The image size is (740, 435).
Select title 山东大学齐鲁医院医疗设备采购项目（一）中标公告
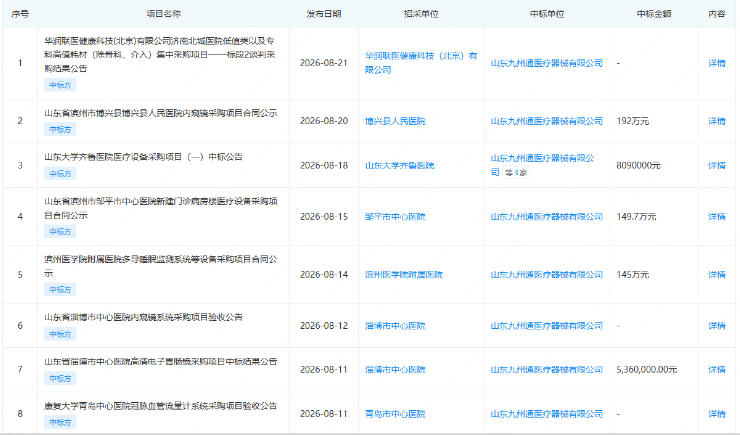click(x=143, y=157)
